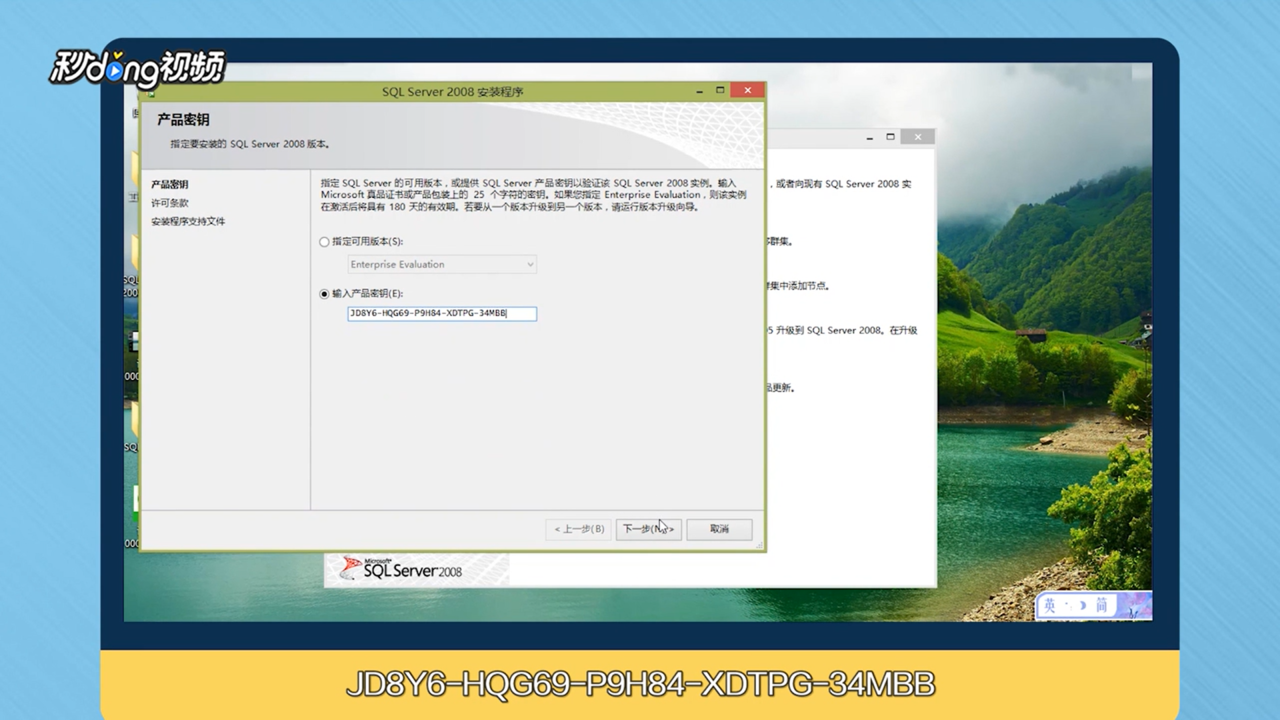
Task: Click the installer window title text
Action: pyautogui.click(x=453, y=92)
